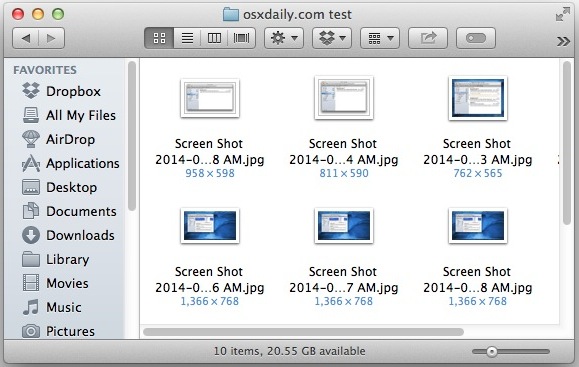The width and height of the screenshot is (579, 367).
Task: Click the Edit Tags toolbar button
Action: click(x=476, y=38)
